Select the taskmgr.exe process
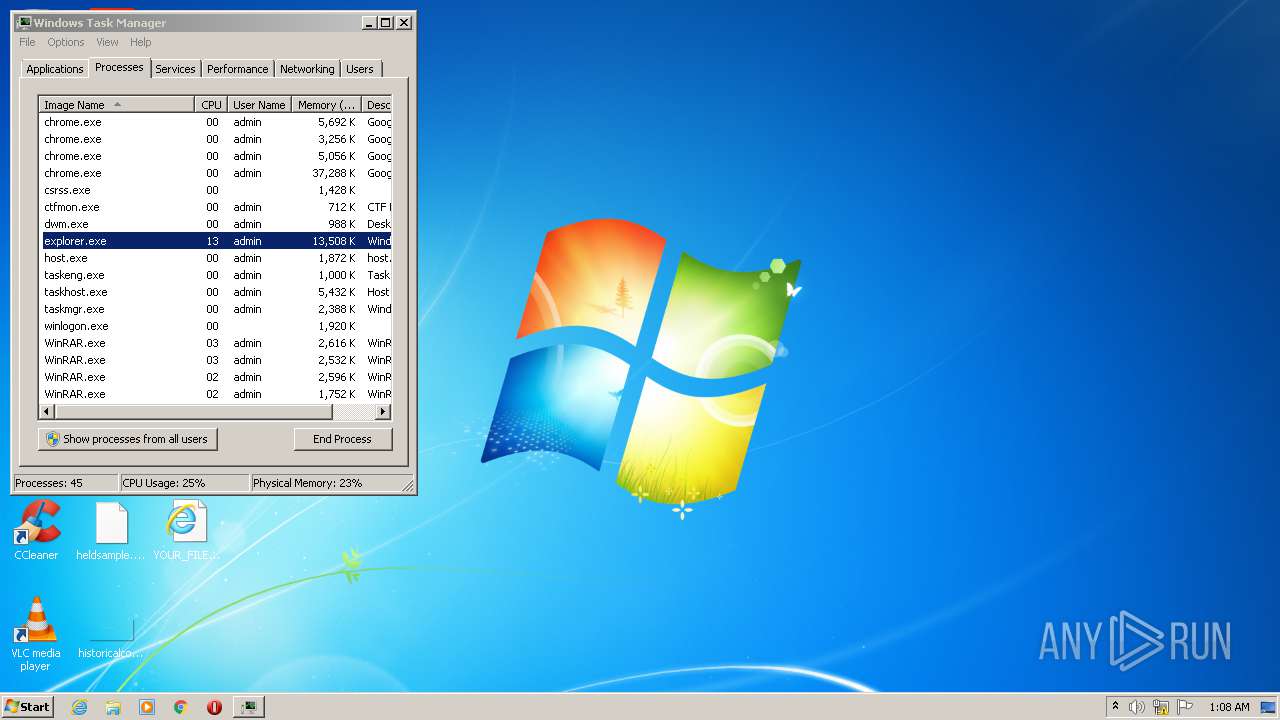The width and height of the screenshot is (1280, 720). point(216,309)
